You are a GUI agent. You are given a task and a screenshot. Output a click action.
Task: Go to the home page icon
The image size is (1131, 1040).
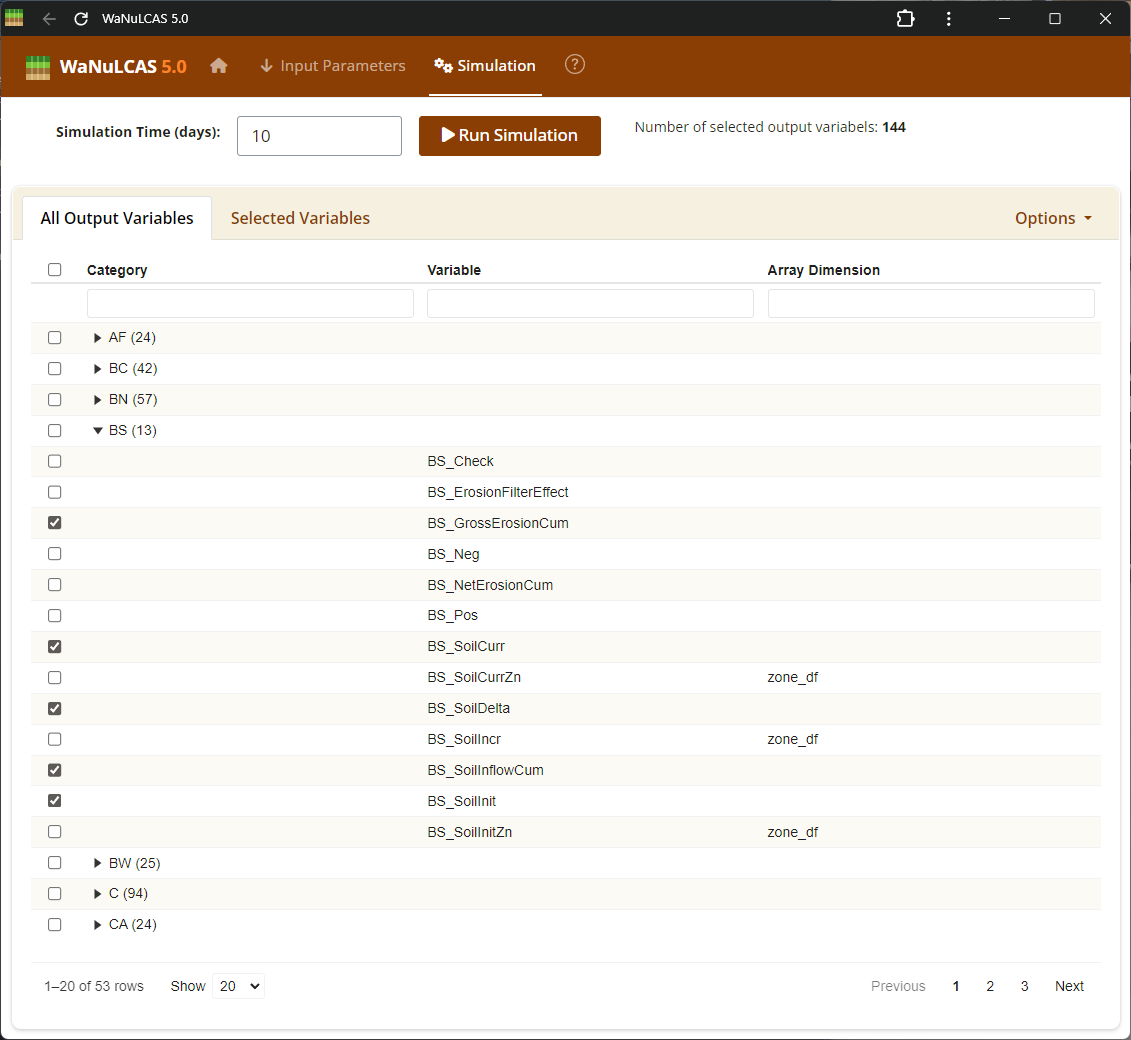pyautogui.click(x=219, y=66)
